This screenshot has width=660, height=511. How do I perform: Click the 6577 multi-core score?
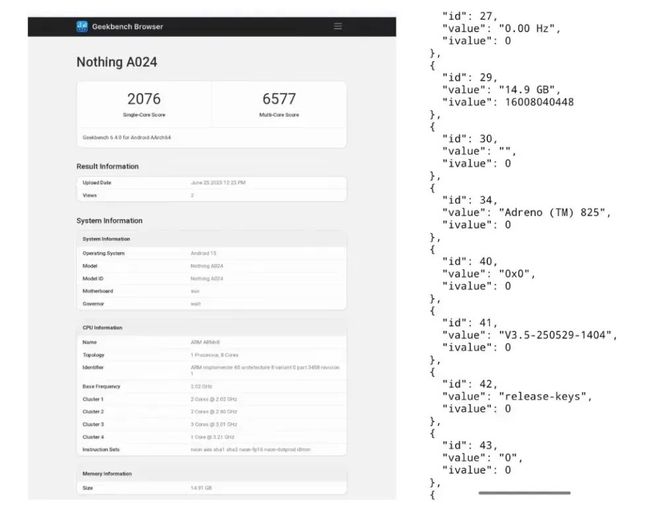click(x=279, y=99)
